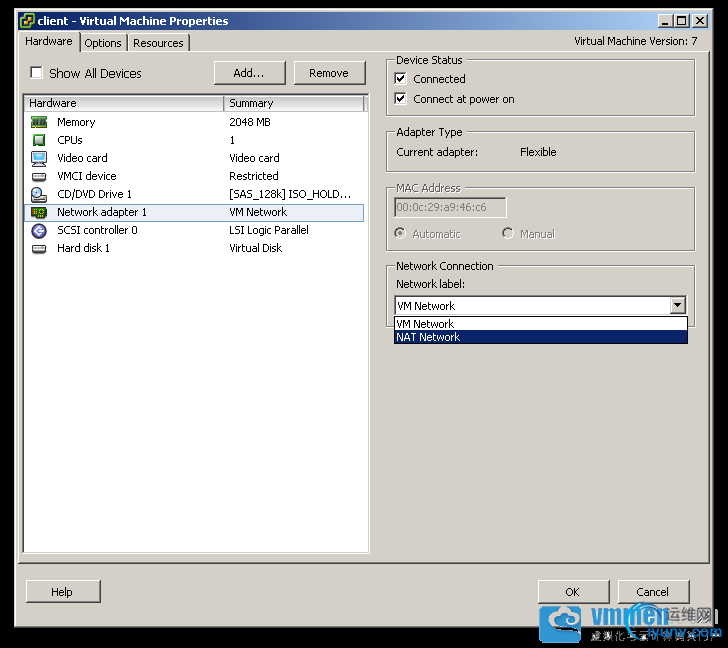The image size is (728, 648).
Task: Select the Memory row label
Action: pyautogui.click(x=76, y=122)
